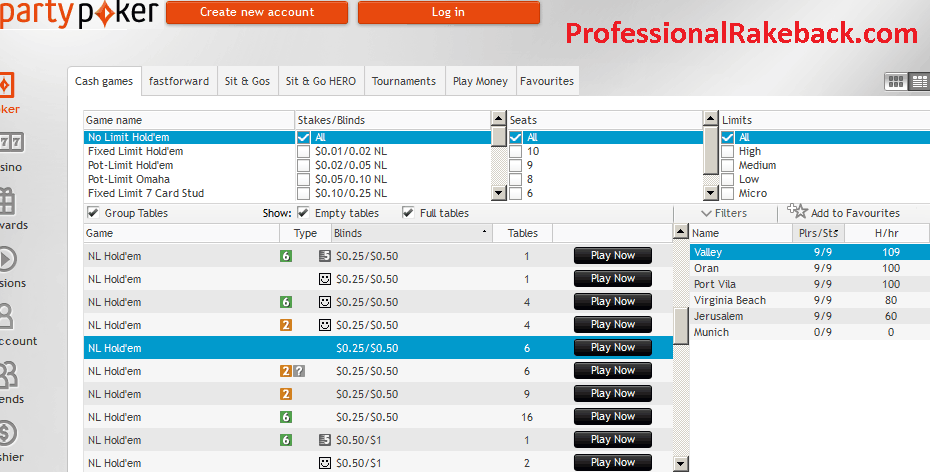Open the My Account person icon
930x472 pixels.
coord(6,317)
